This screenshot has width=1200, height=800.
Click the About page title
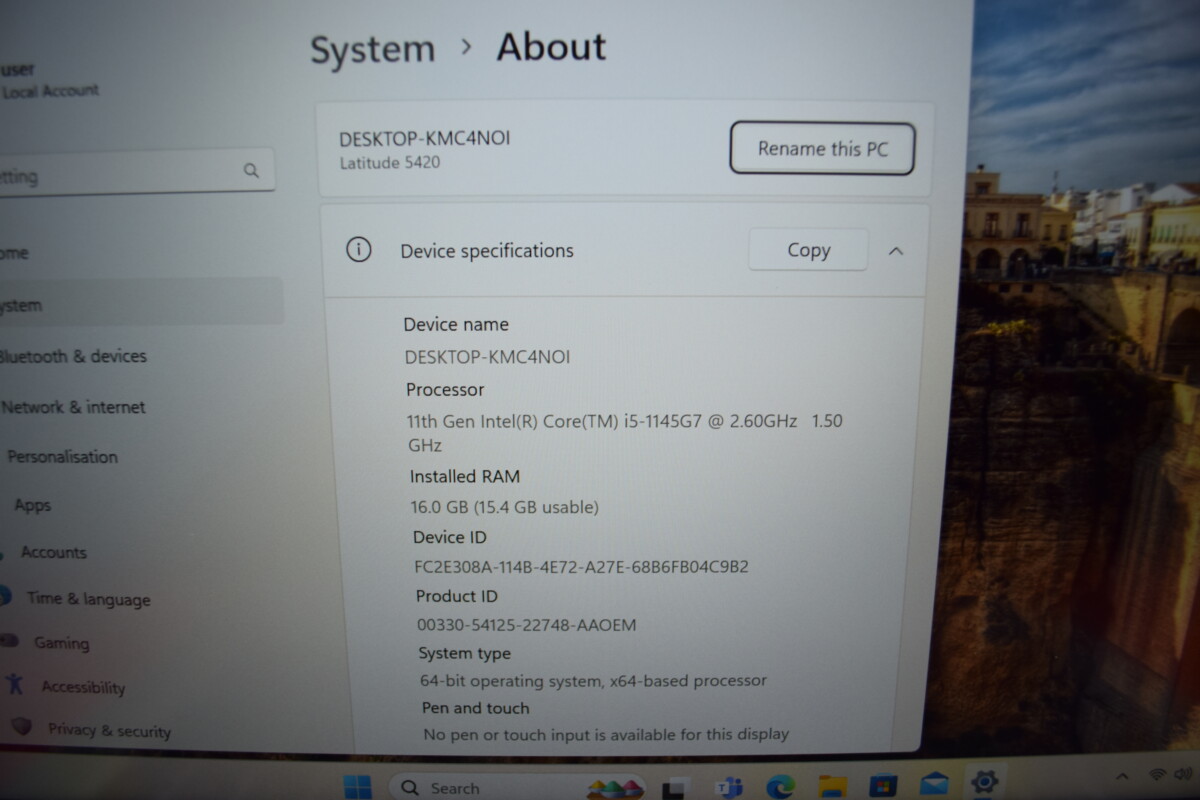point(551,47)
